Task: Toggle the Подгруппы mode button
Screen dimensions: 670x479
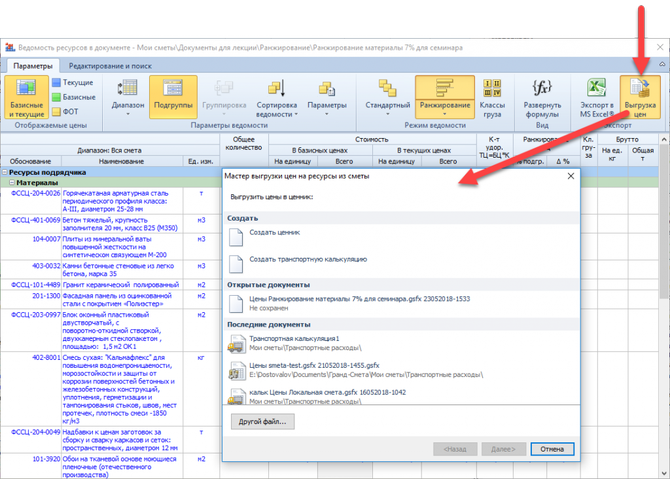Action: click(x=172, y=99)
